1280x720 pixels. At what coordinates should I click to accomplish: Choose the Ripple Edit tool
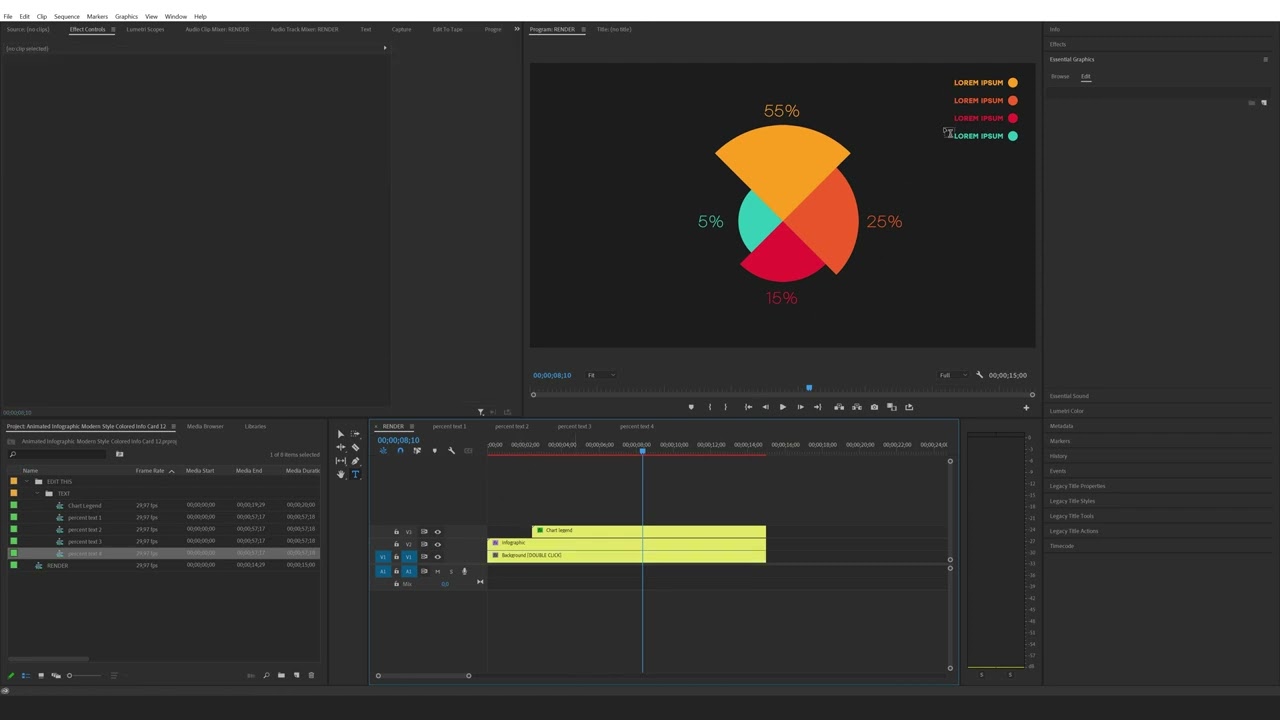[340, 447]
